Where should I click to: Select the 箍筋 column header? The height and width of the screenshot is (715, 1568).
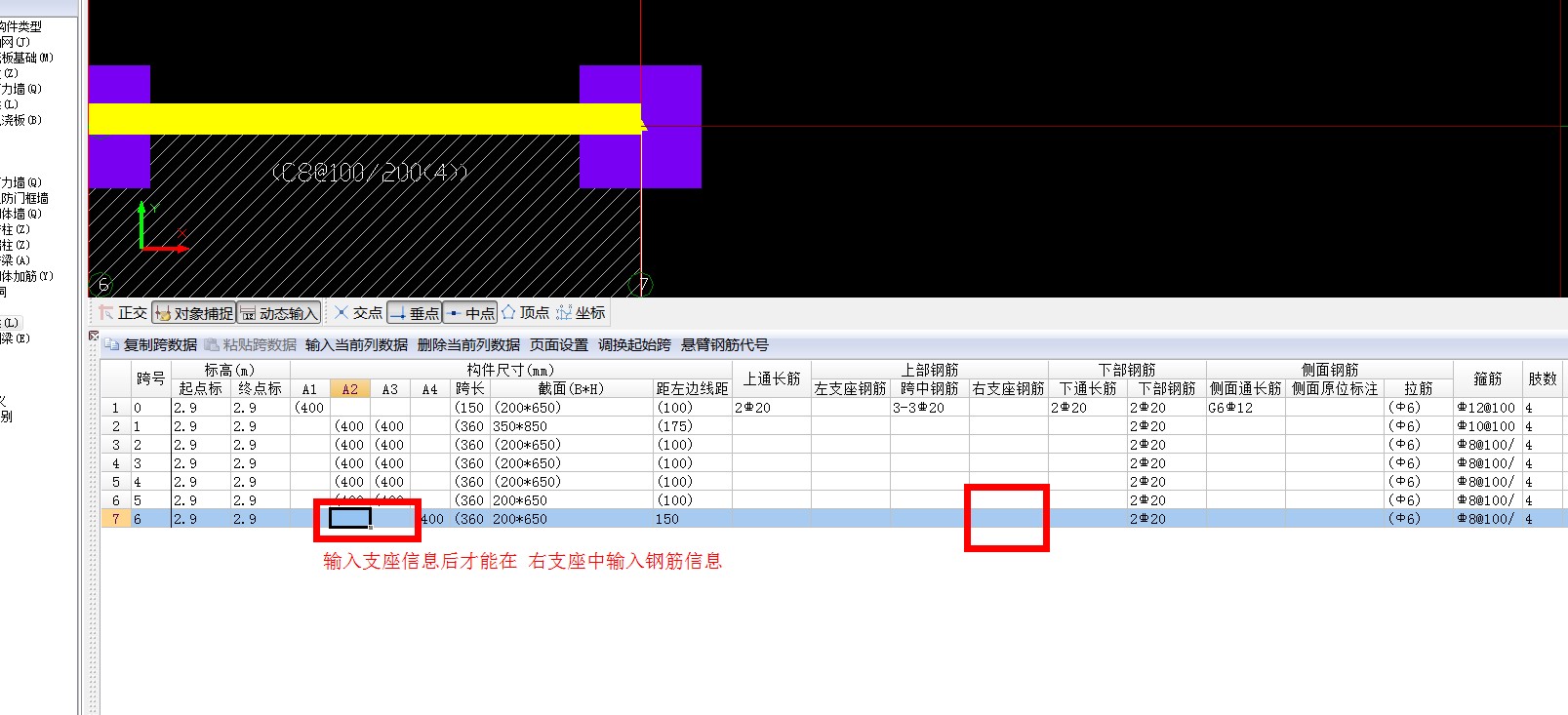point(1487,378)
